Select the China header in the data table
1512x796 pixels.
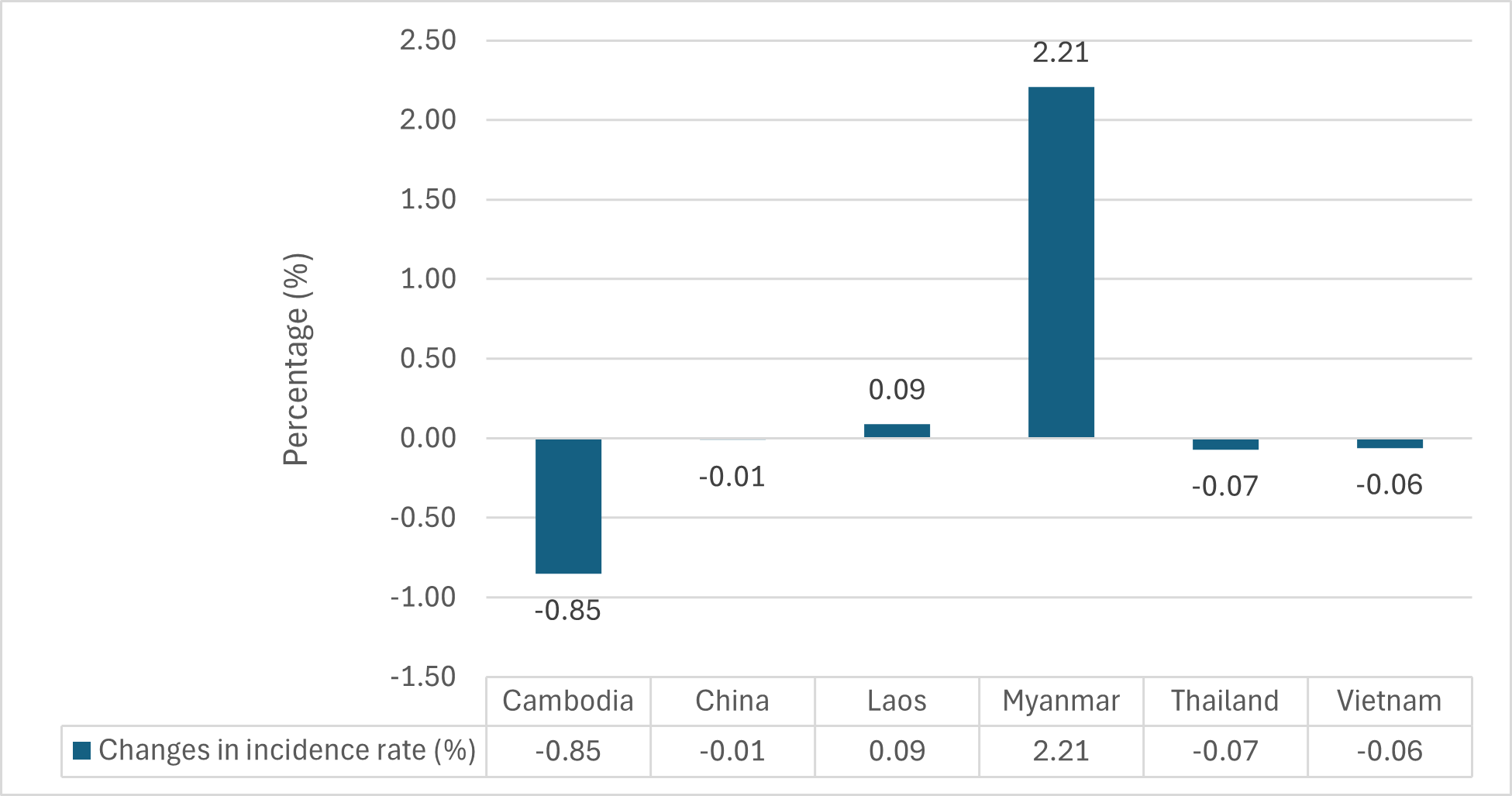tap(732, 701)
